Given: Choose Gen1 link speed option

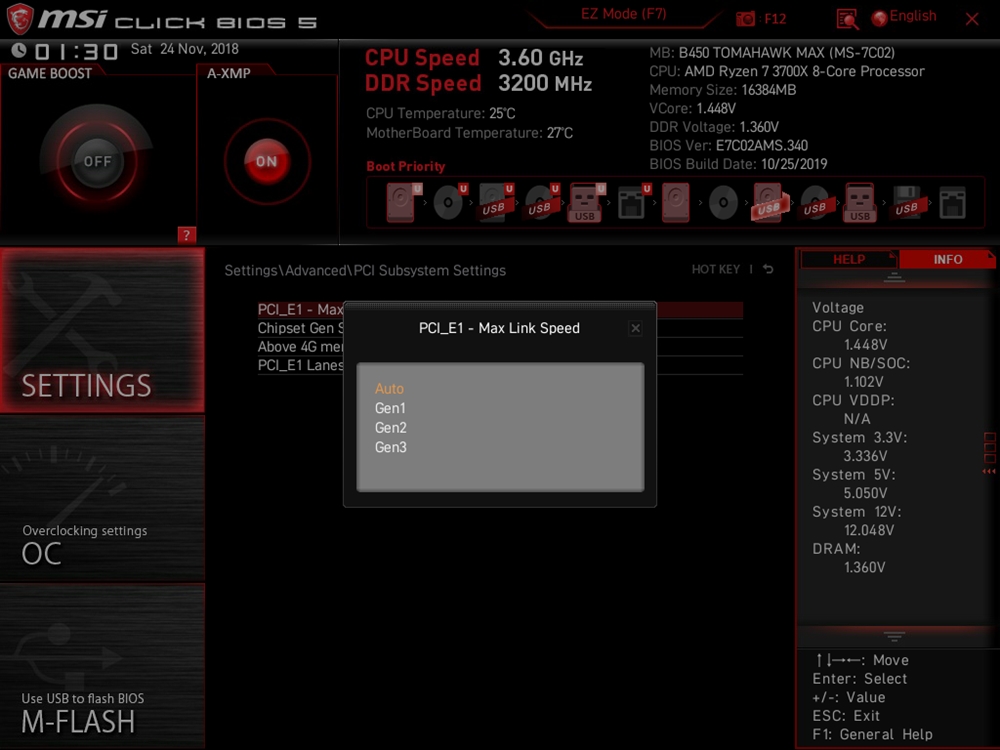Looking at the screenshot, I should 390,408.
